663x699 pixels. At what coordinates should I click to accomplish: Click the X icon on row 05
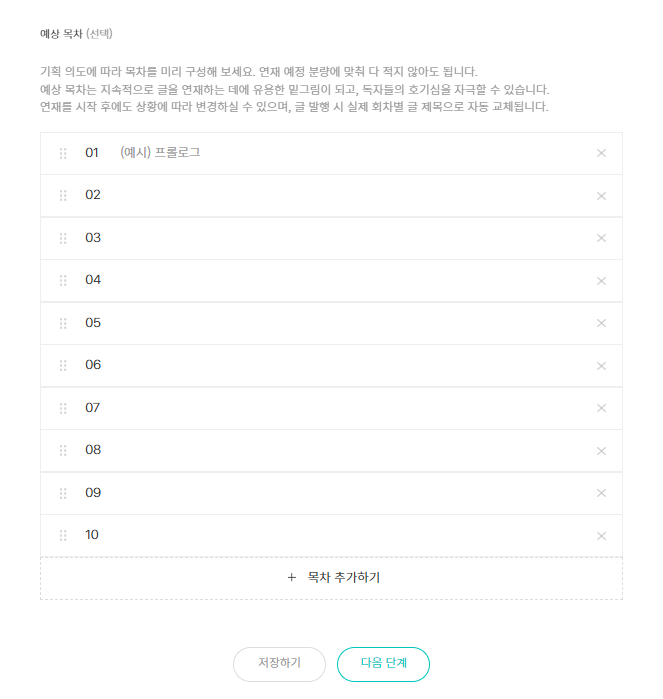pyautogui.click(x=601, y=323)
